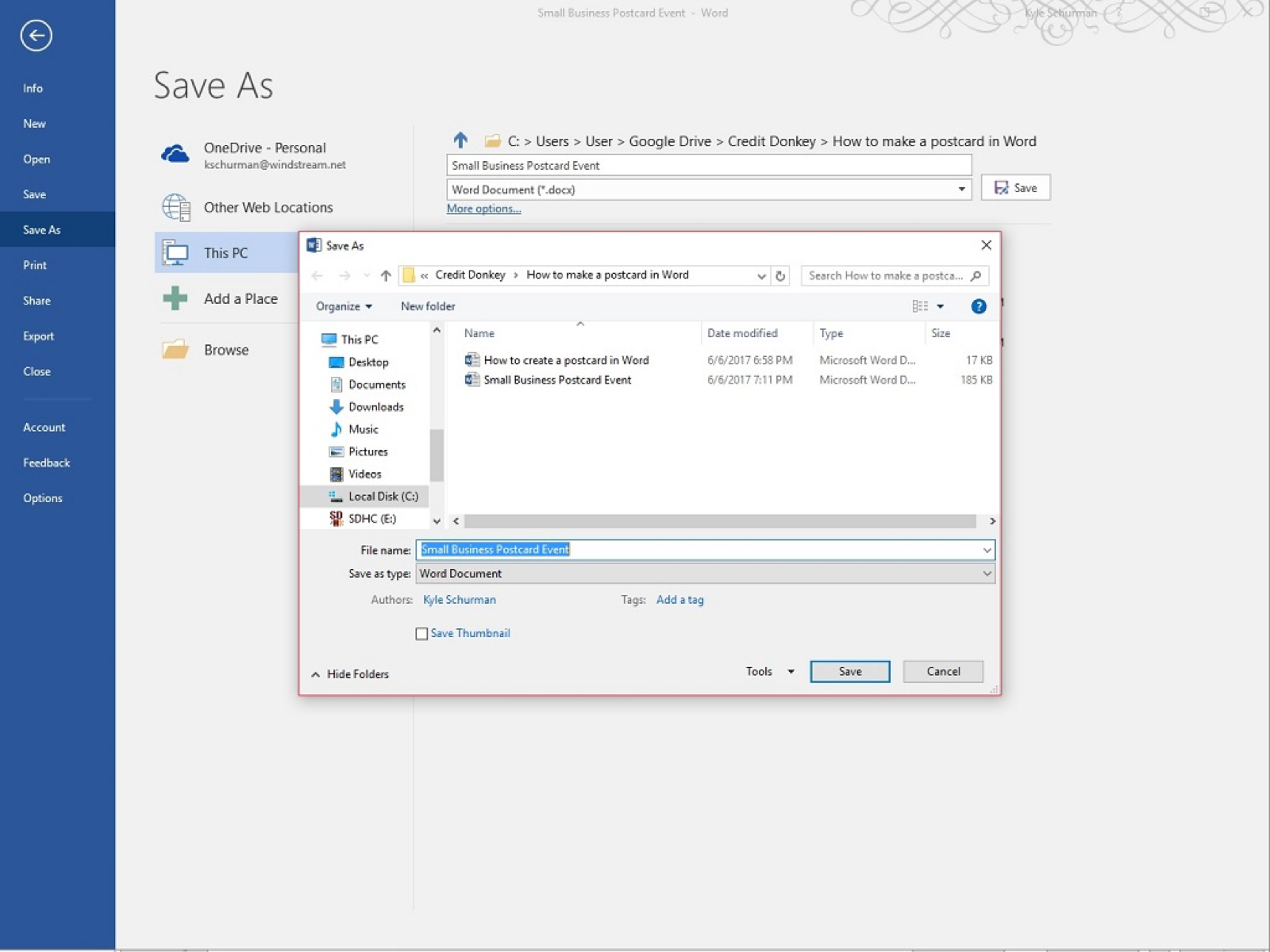Send Feedback from the sidebar
The height and width of the screenshot is (952, 1270).
pyautogui.click(x=46, y=463)
